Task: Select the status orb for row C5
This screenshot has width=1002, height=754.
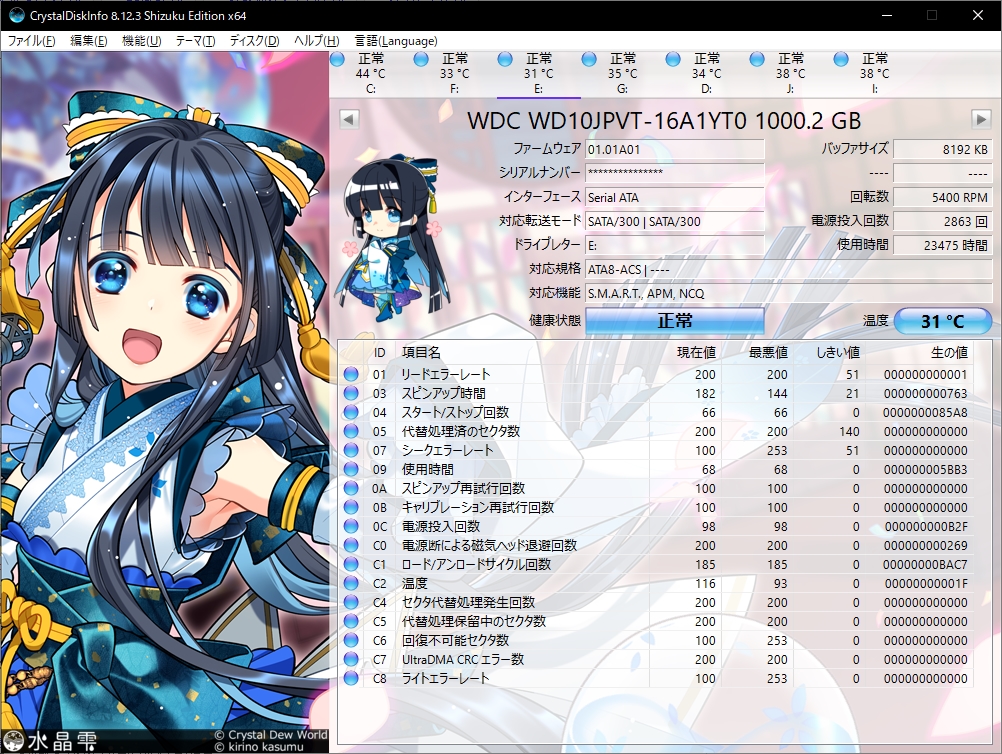Action: pyautogui.click(x=351, y=621)
